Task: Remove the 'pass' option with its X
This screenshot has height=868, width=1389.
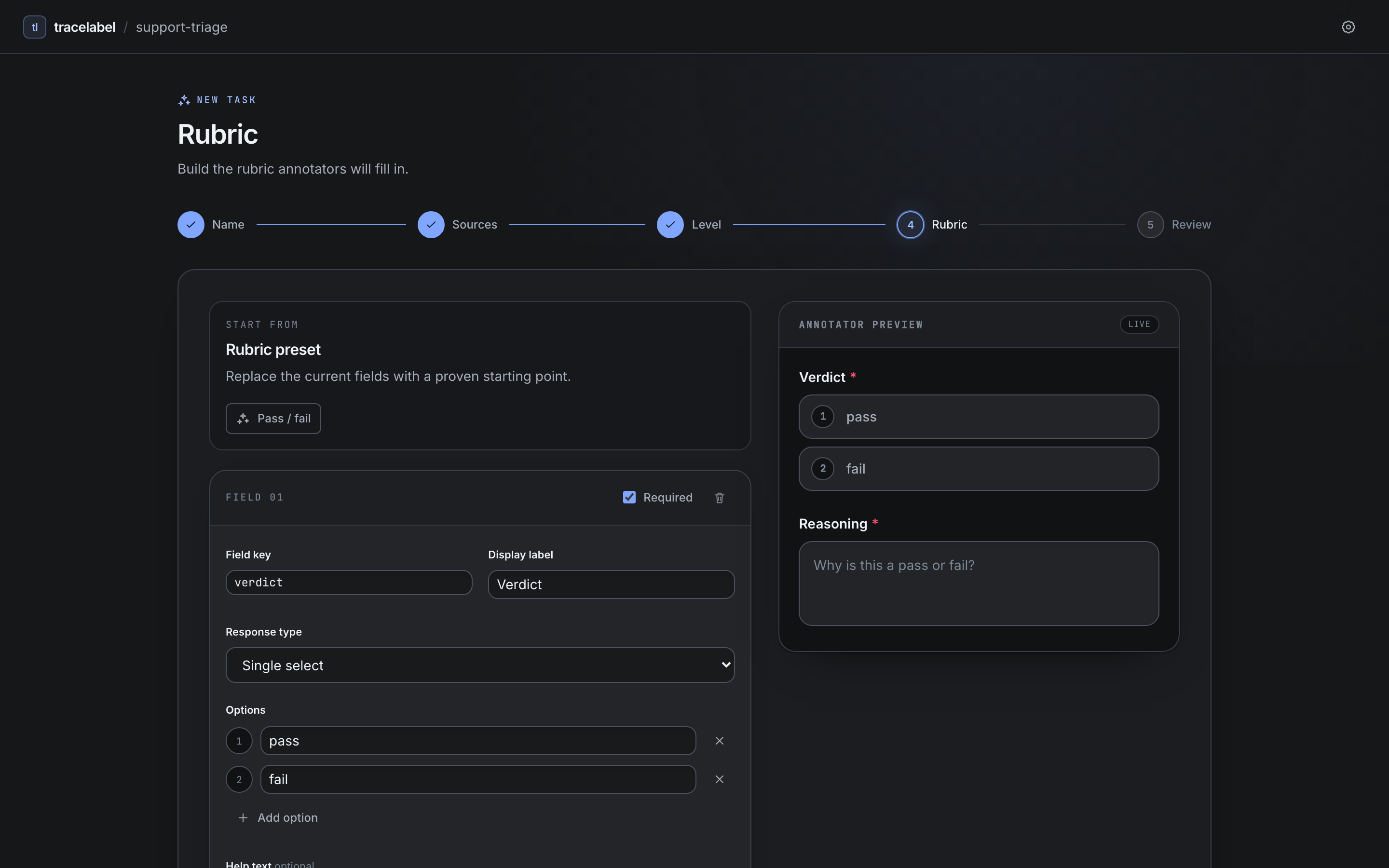Action: (719, 741)
